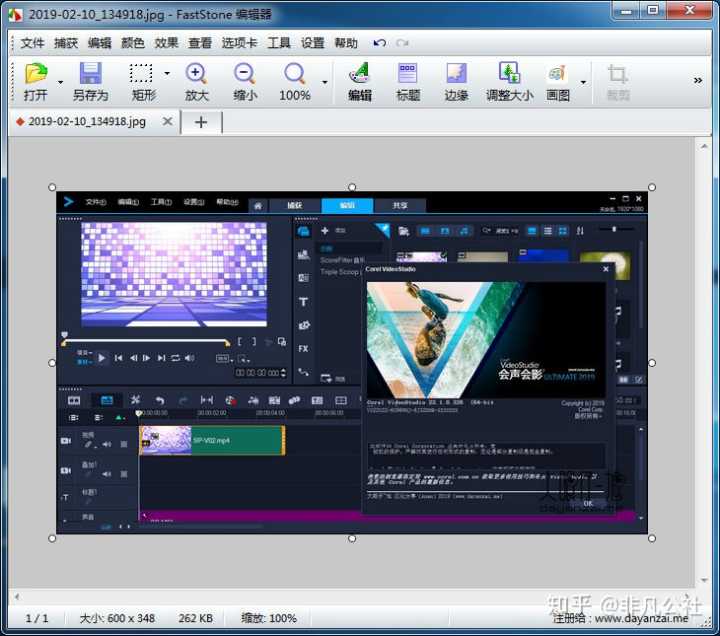Click the 放大 zoom in magnifier
This screenshot has width=720, height=636.
tap(197, 73)
